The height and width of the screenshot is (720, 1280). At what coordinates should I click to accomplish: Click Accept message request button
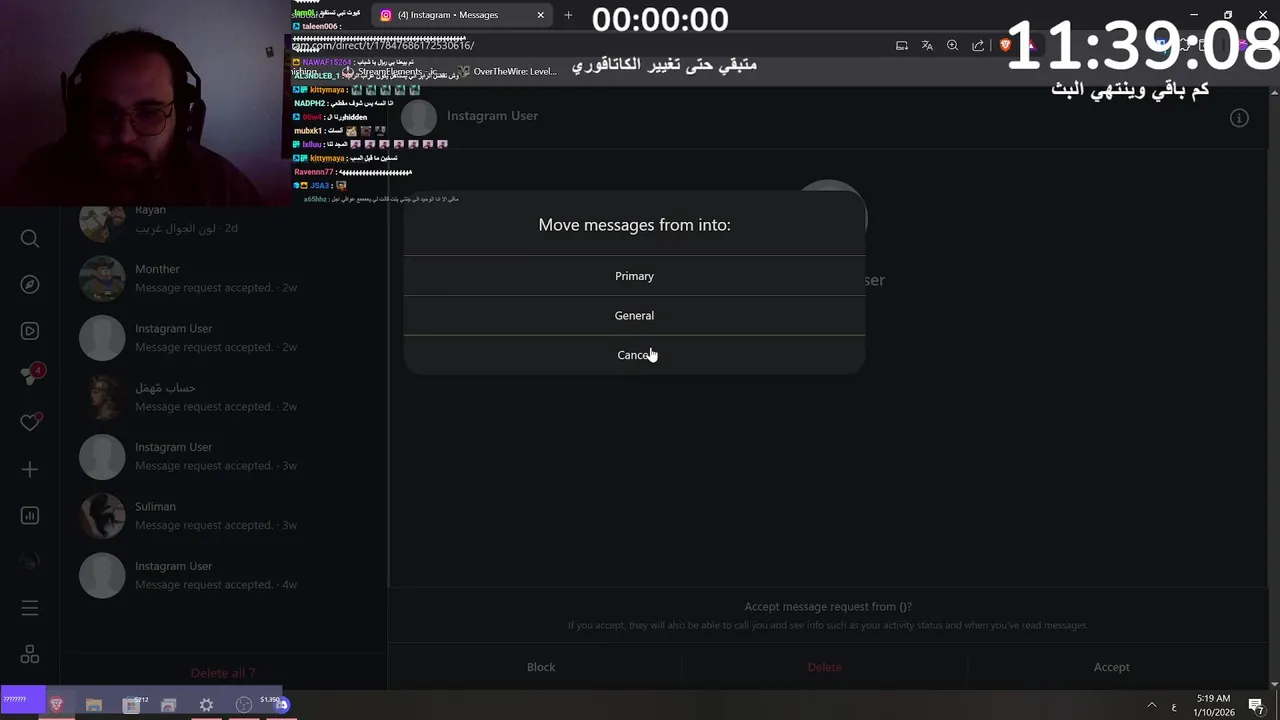(x=1111, y=667)
